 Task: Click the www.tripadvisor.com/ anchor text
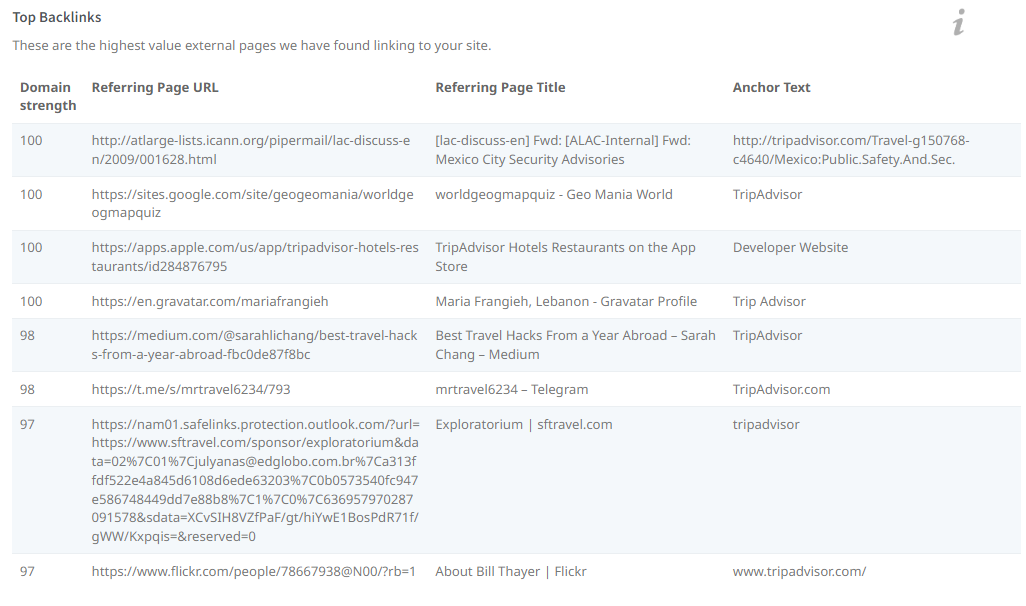tap(799, 571)
